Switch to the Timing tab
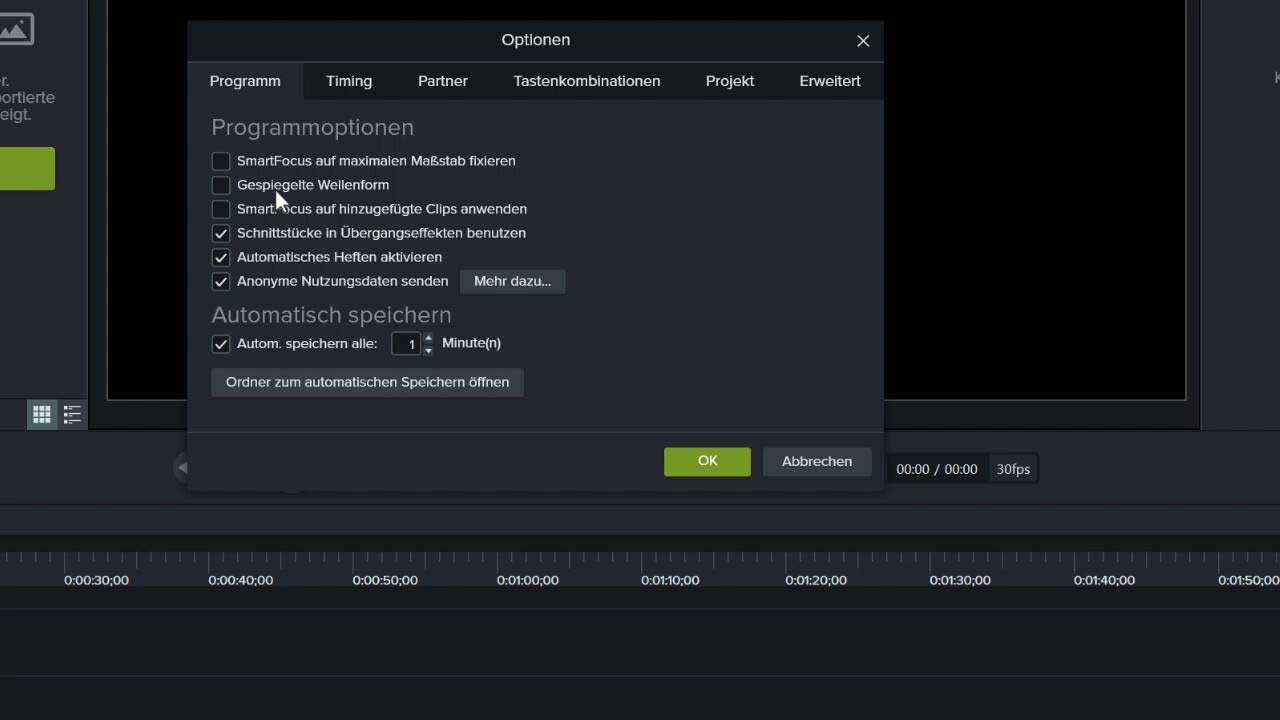1280x720 pixels. pos(348,81)
